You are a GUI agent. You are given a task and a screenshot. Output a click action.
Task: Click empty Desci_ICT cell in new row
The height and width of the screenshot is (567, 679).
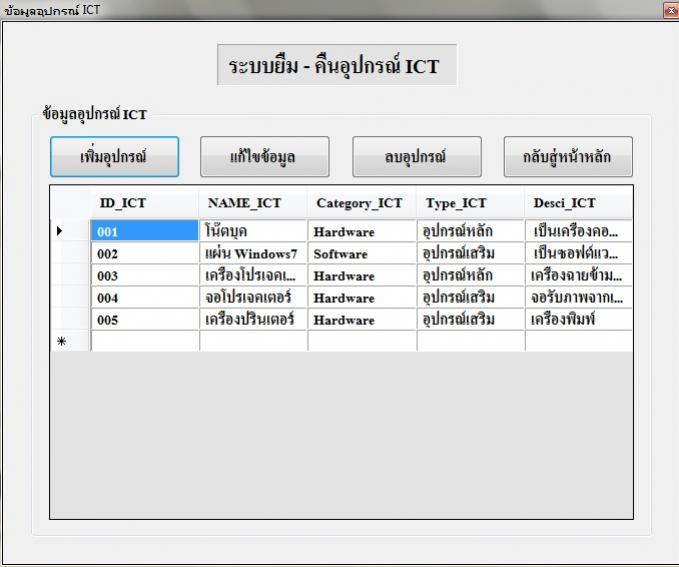point(579,341)
